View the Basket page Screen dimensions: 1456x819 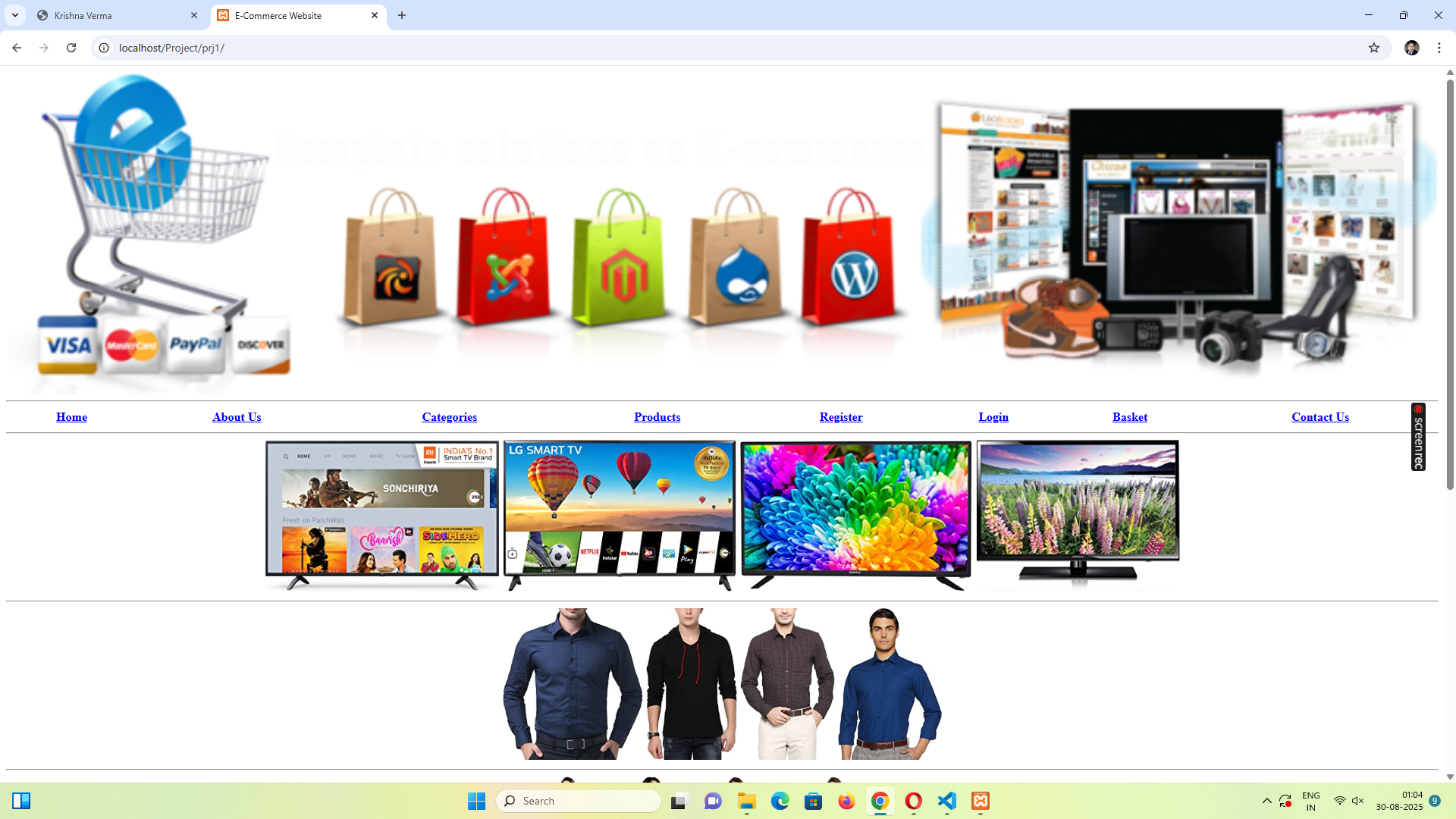coord(1130,417)
